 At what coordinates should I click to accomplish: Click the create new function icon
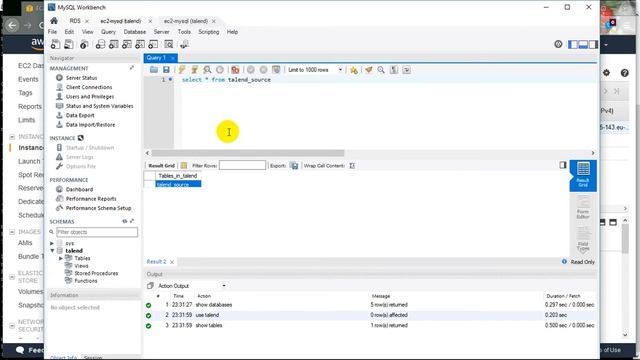pyautogui.click(x=153, y=44)
